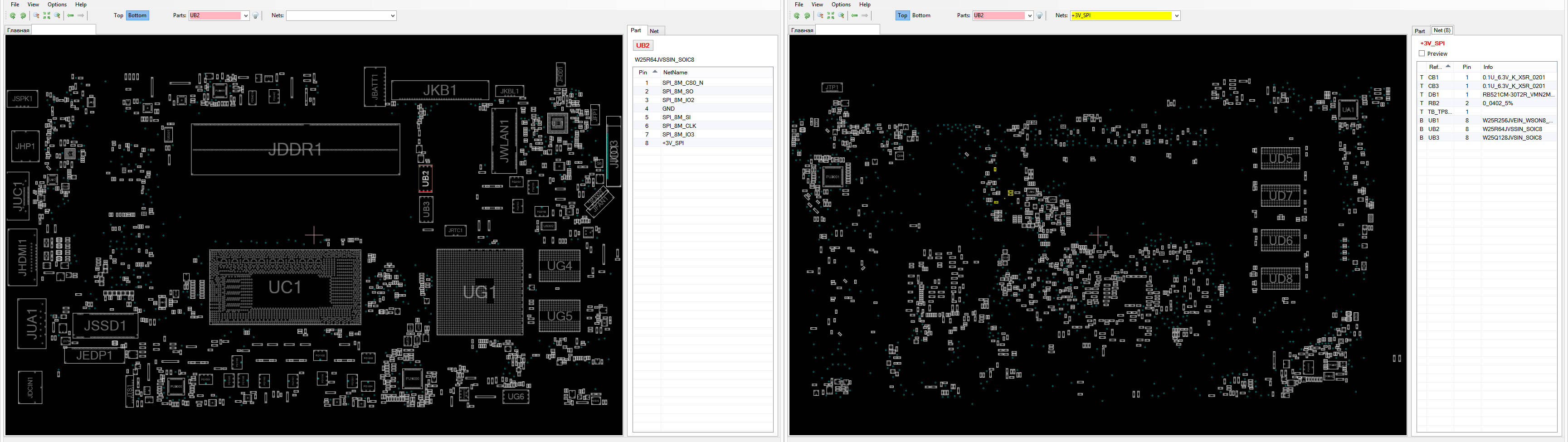Click lightbulb icon beside right window Parts box

click(1040, 16)
